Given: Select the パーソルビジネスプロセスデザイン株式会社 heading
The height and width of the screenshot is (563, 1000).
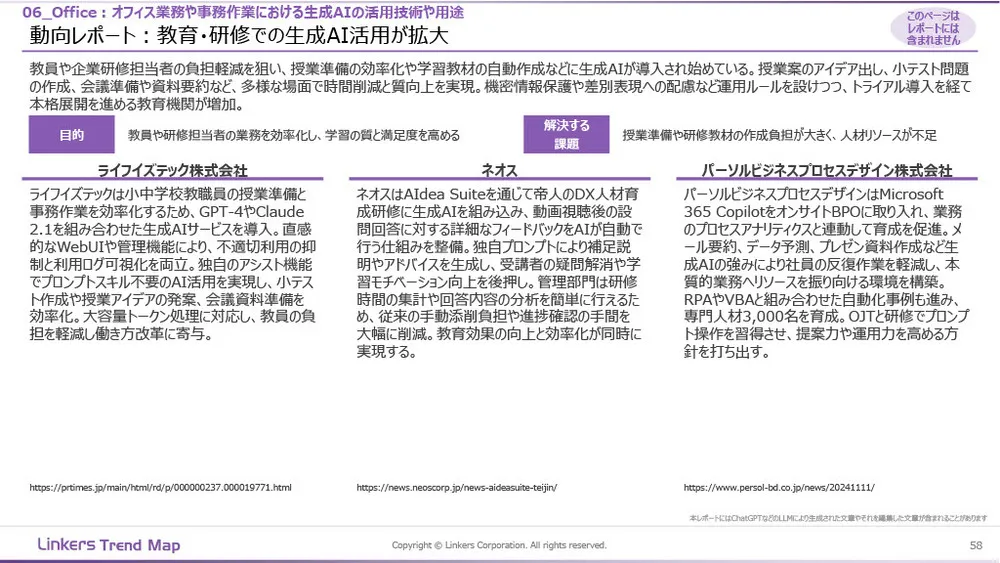Looking at the screenshot, I should point(827,170).
